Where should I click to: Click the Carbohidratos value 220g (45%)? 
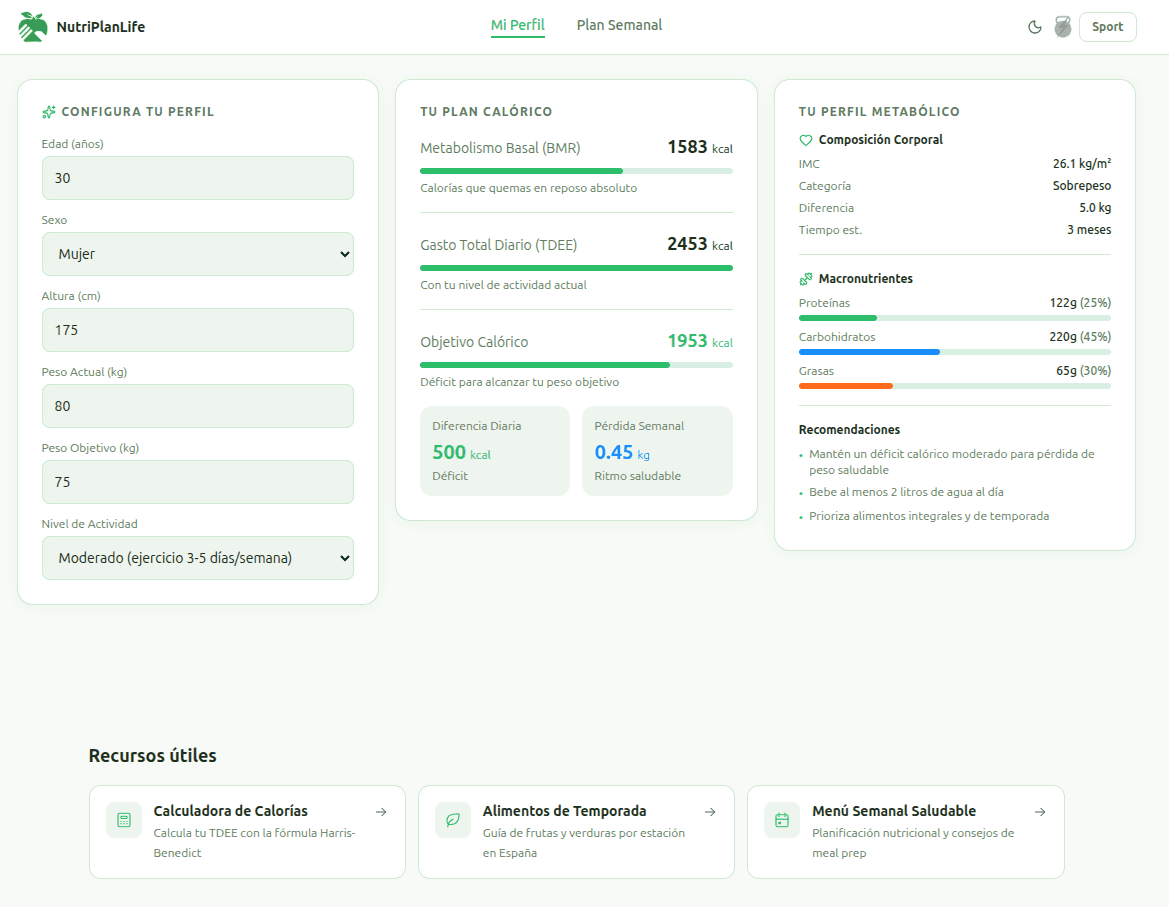[x=1080, y=337]
